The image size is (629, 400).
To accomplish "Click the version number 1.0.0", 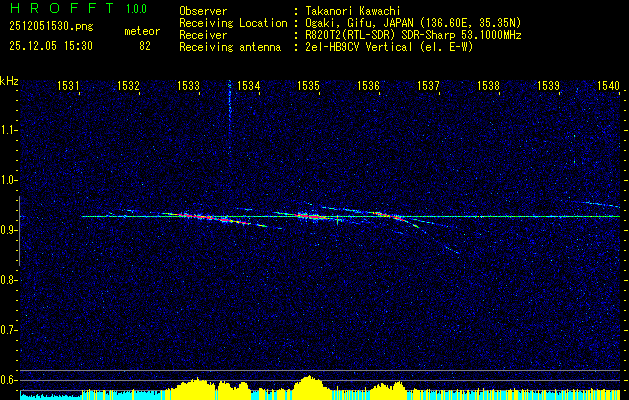I will [136, 9].
